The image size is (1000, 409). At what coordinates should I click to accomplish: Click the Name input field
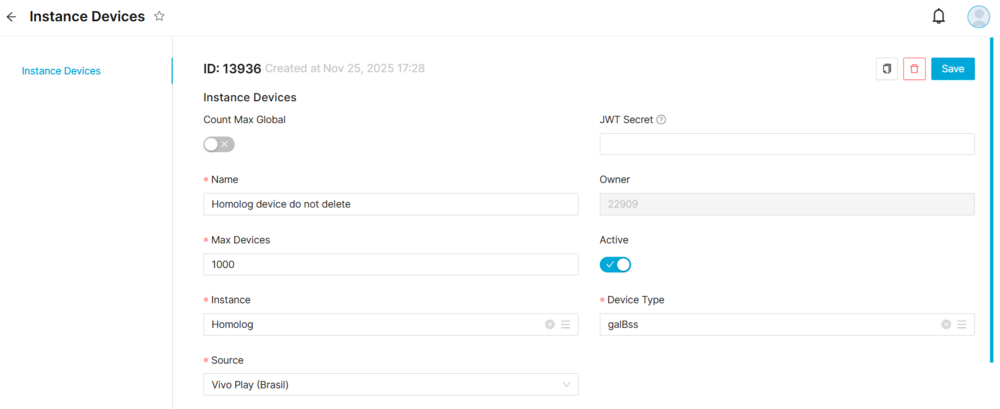390,204
